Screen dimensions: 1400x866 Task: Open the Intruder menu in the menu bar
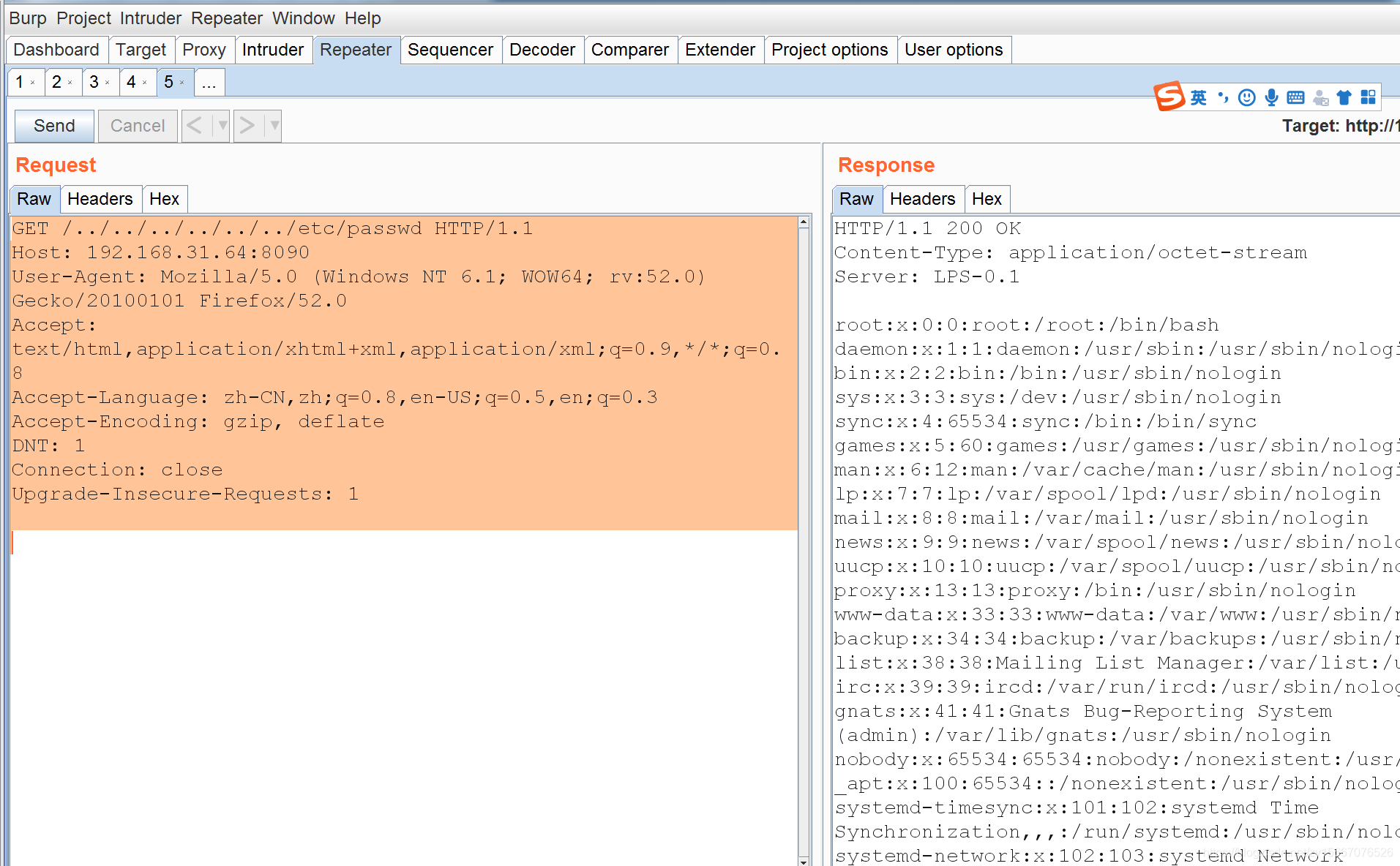151,18
